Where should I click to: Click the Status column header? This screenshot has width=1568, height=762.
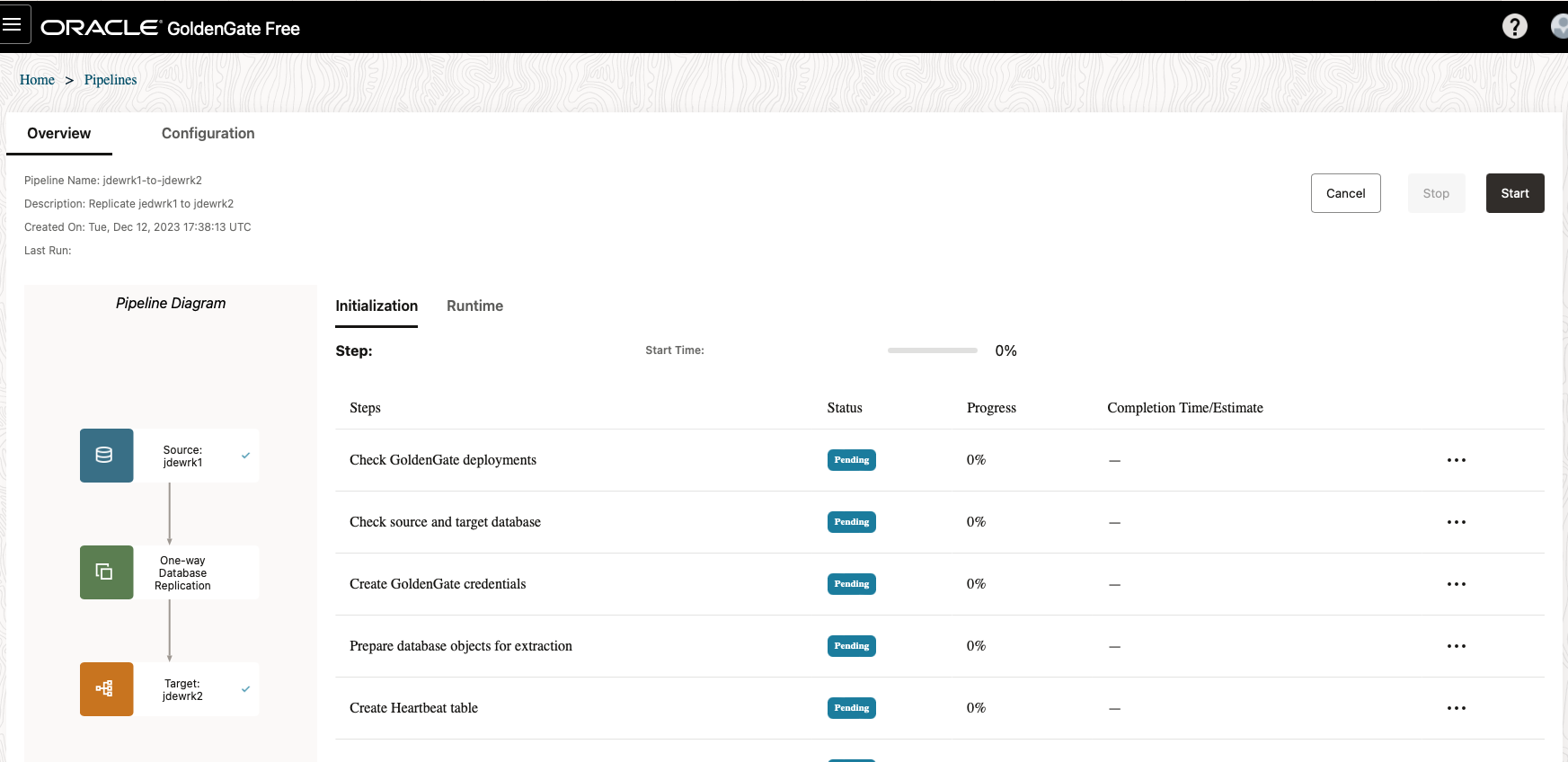click(845, 408)
